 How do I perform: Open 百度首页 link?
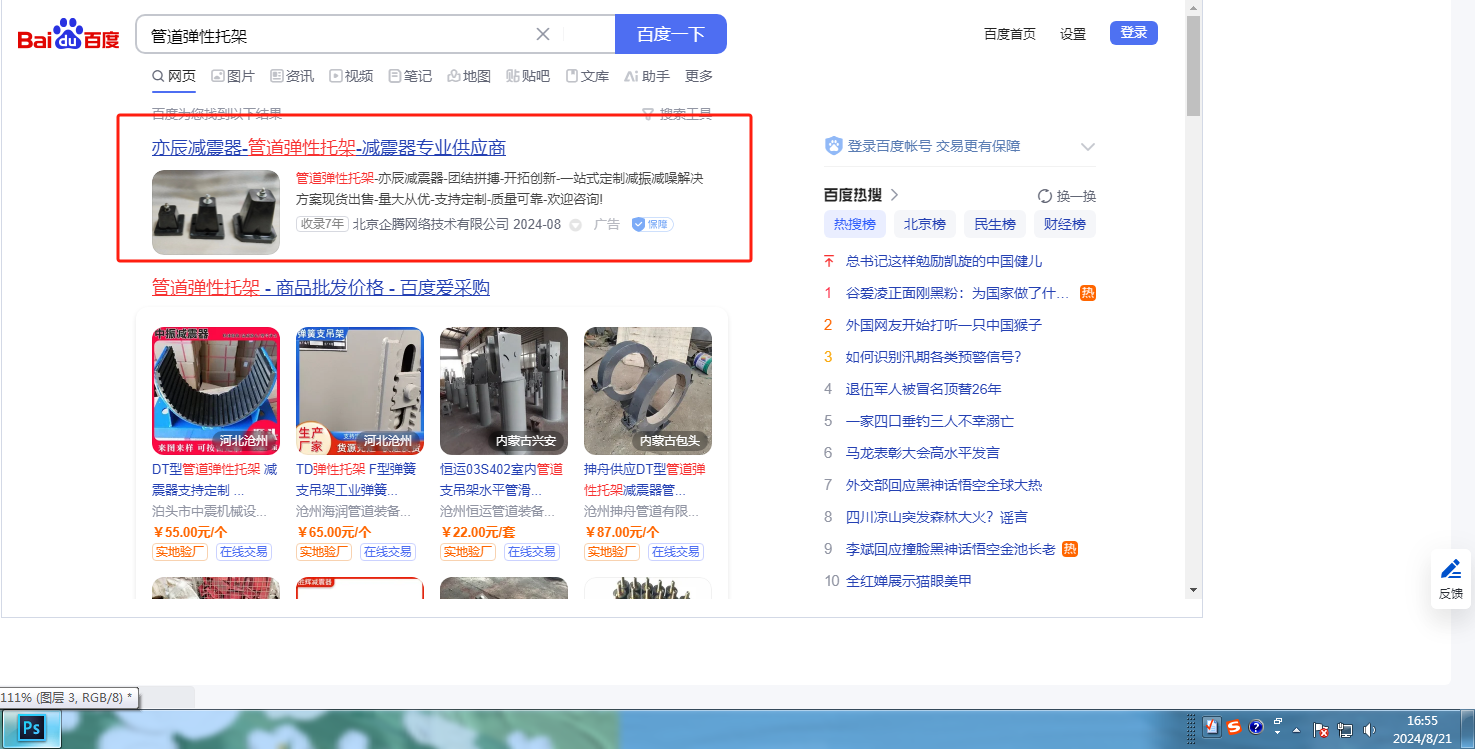[x=1010, y=34]
